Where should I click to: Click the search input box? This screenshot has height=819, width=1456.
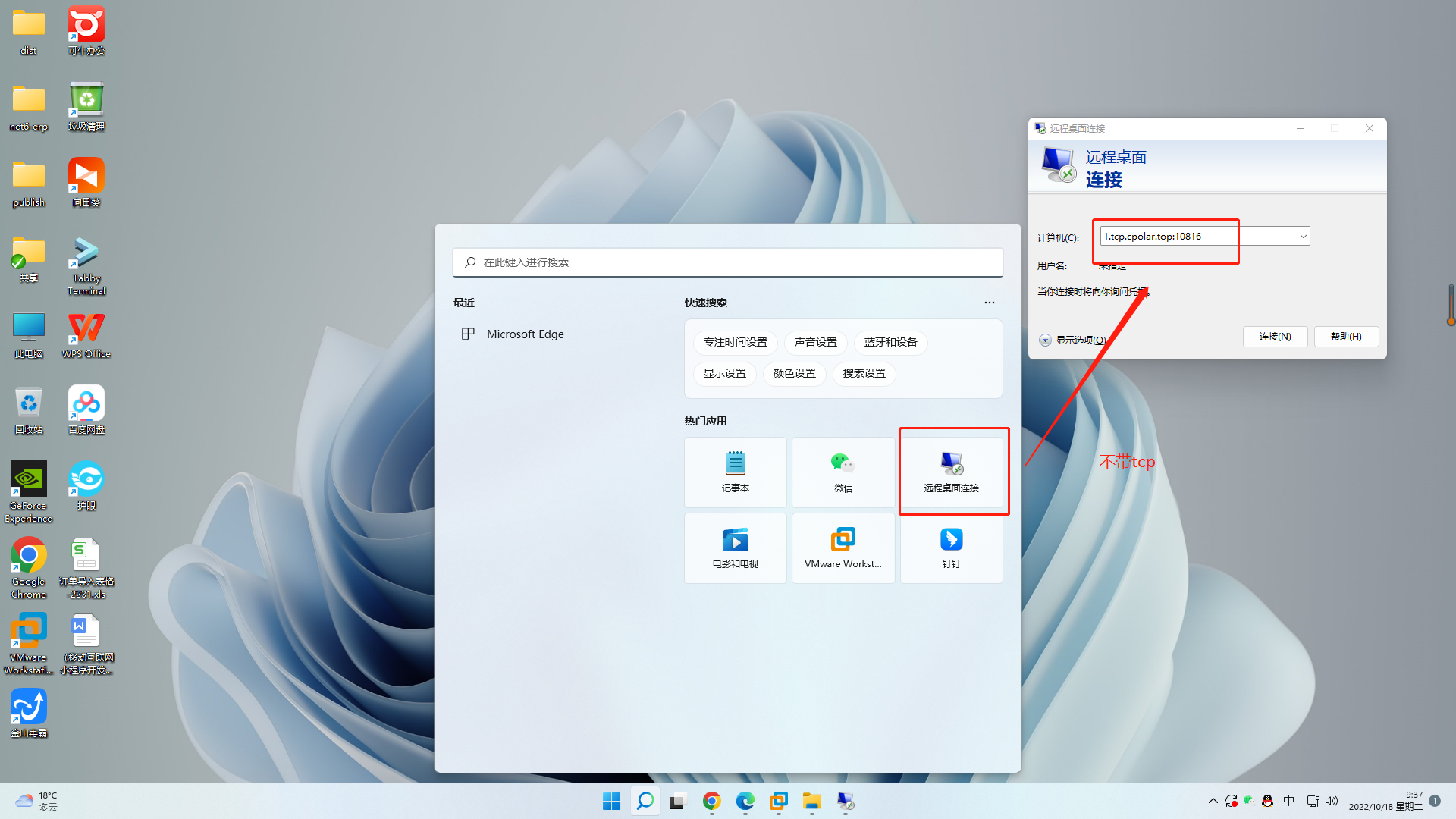tap(728, 262)
